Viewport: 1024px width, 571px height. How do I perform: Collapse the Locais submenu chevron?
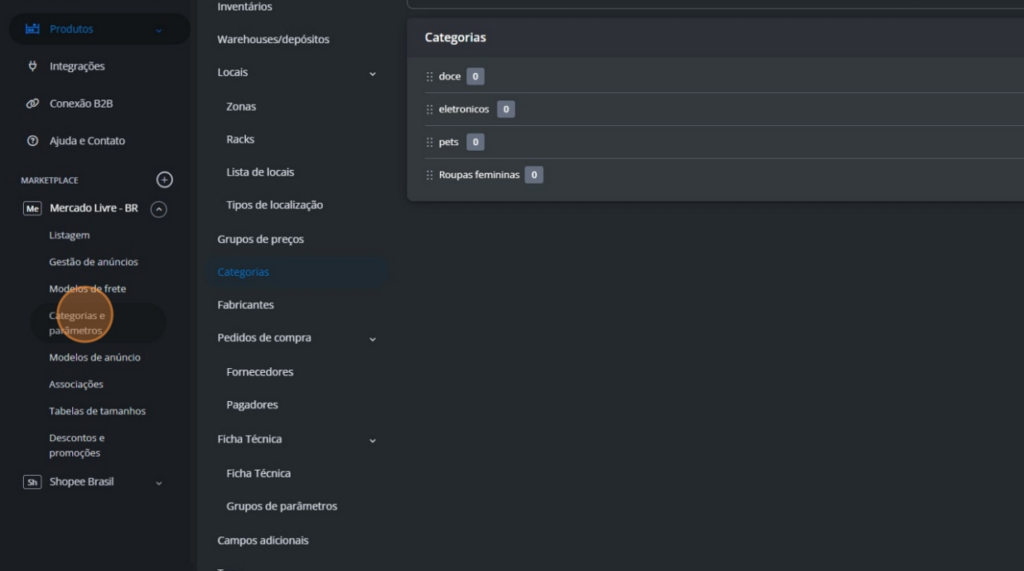(x=372, y=73)
